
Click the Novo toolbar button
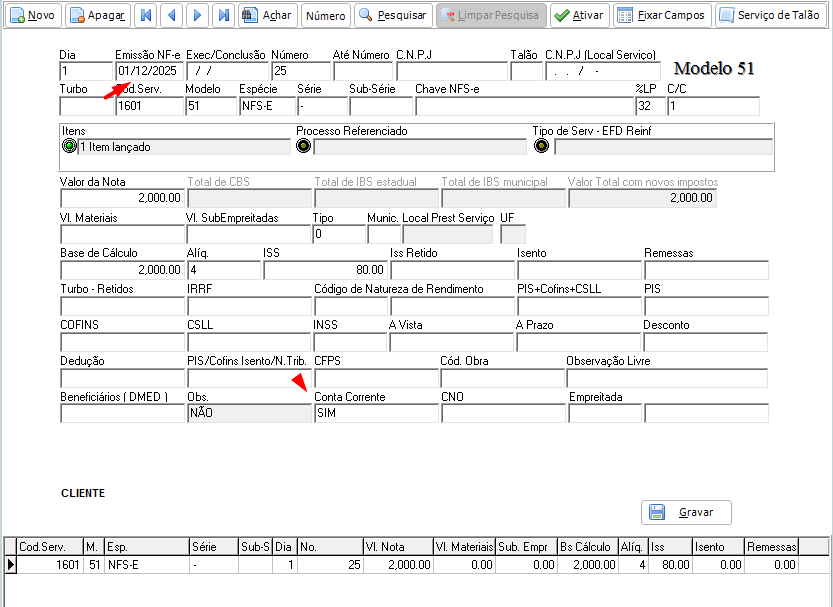click(x=33, y=15)
